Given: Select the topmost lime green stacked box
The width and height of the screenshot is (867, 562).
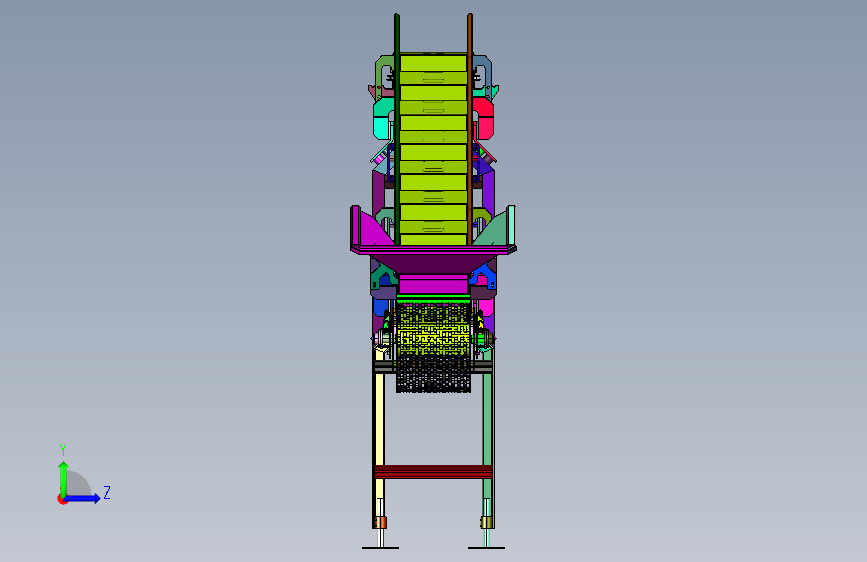Looking at the screenshot, I should [434, 63].
